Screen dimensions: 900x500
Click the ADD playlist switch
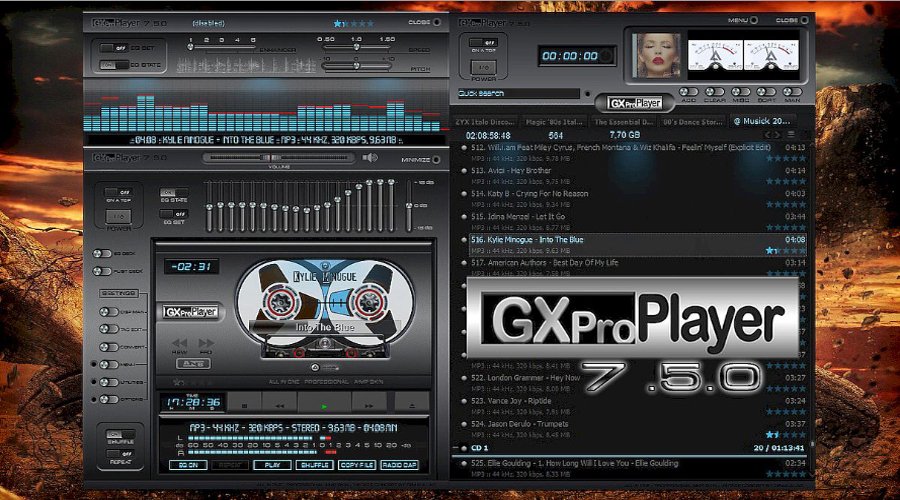[688, 92]
